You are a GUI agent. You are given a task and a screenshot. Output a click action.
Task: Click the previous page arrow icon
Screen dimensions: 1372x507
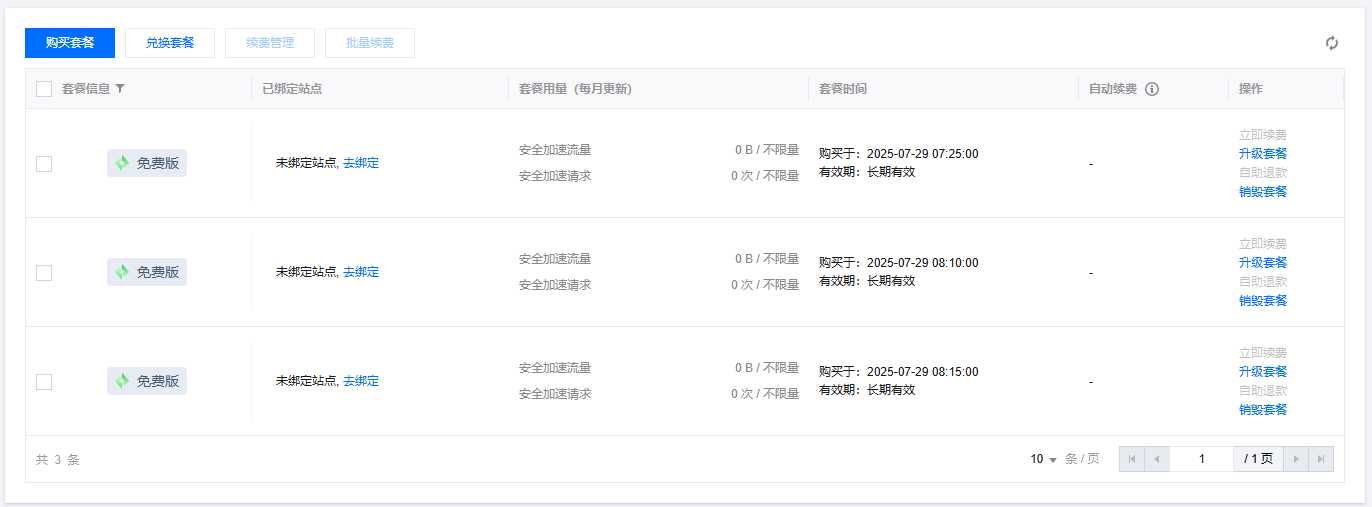(x=1157, y=459)
